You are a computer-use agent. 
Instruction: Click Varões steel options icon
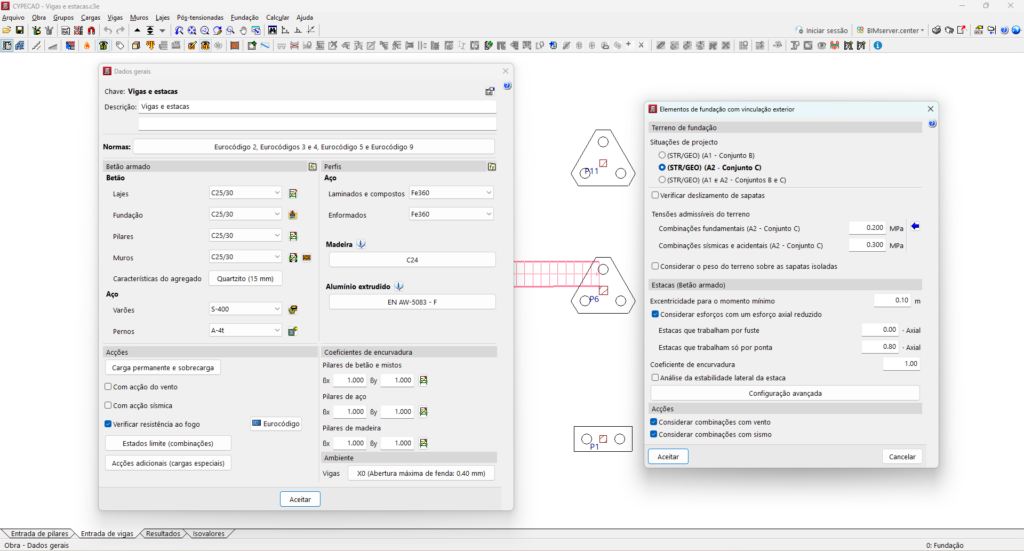293,309
